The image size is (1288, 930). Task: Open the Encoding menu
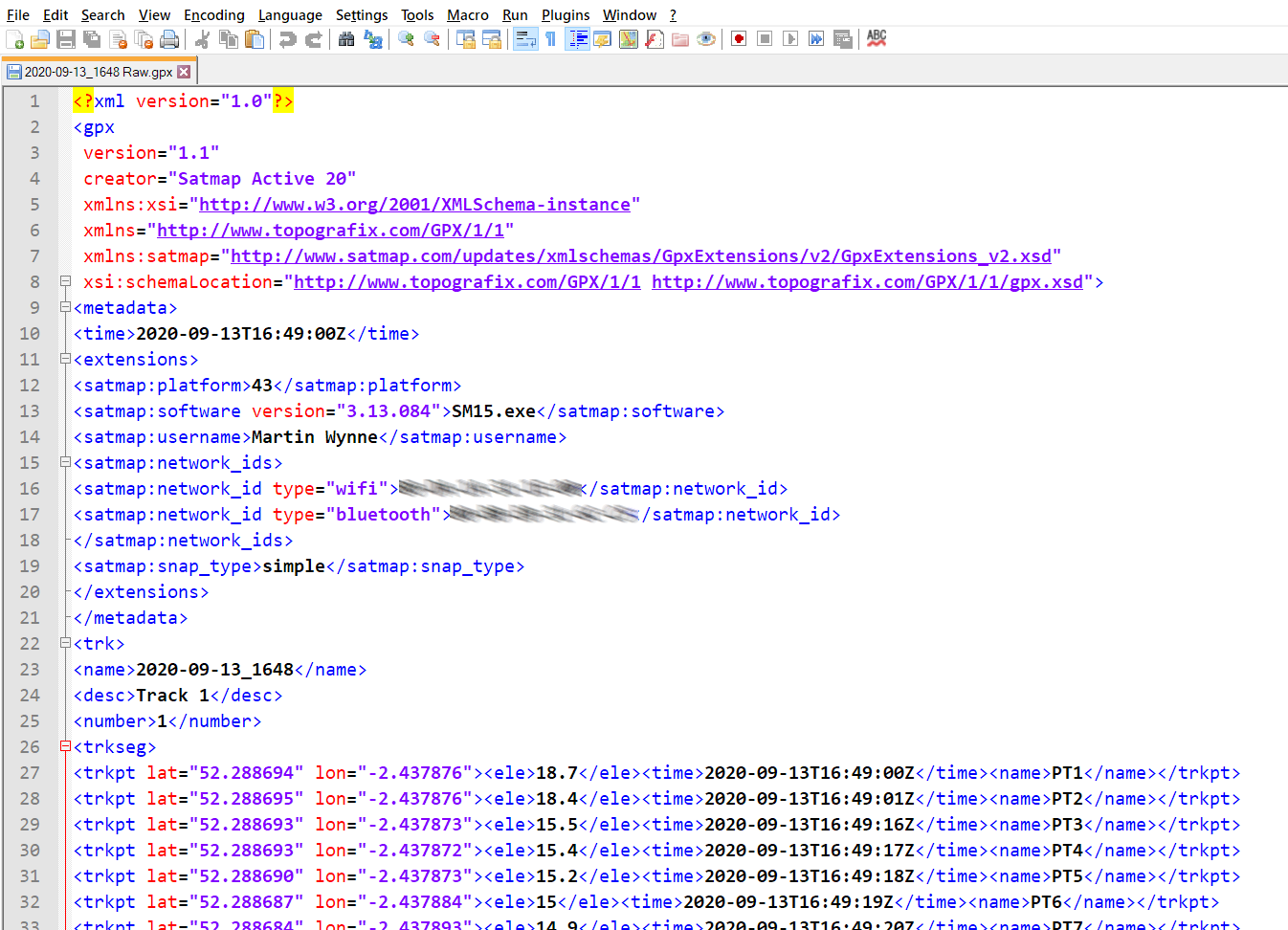pyautogui.click(x=214, y=15)
